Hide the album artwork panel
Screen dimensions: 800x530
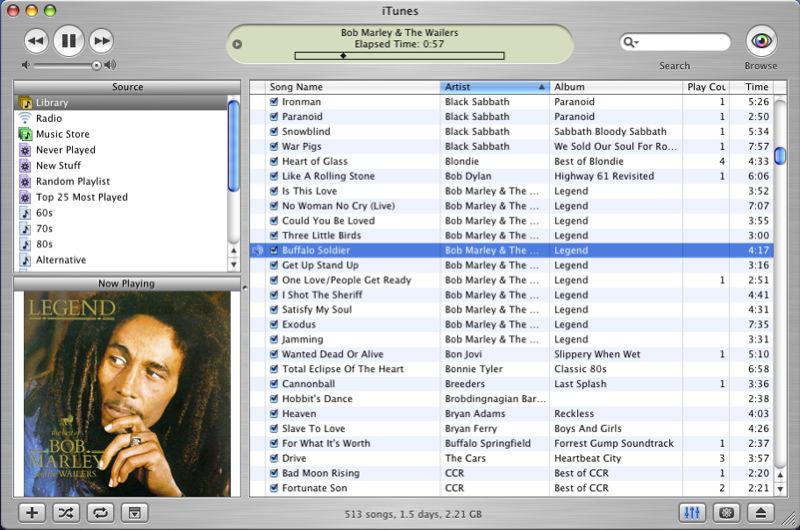[132, 512]
